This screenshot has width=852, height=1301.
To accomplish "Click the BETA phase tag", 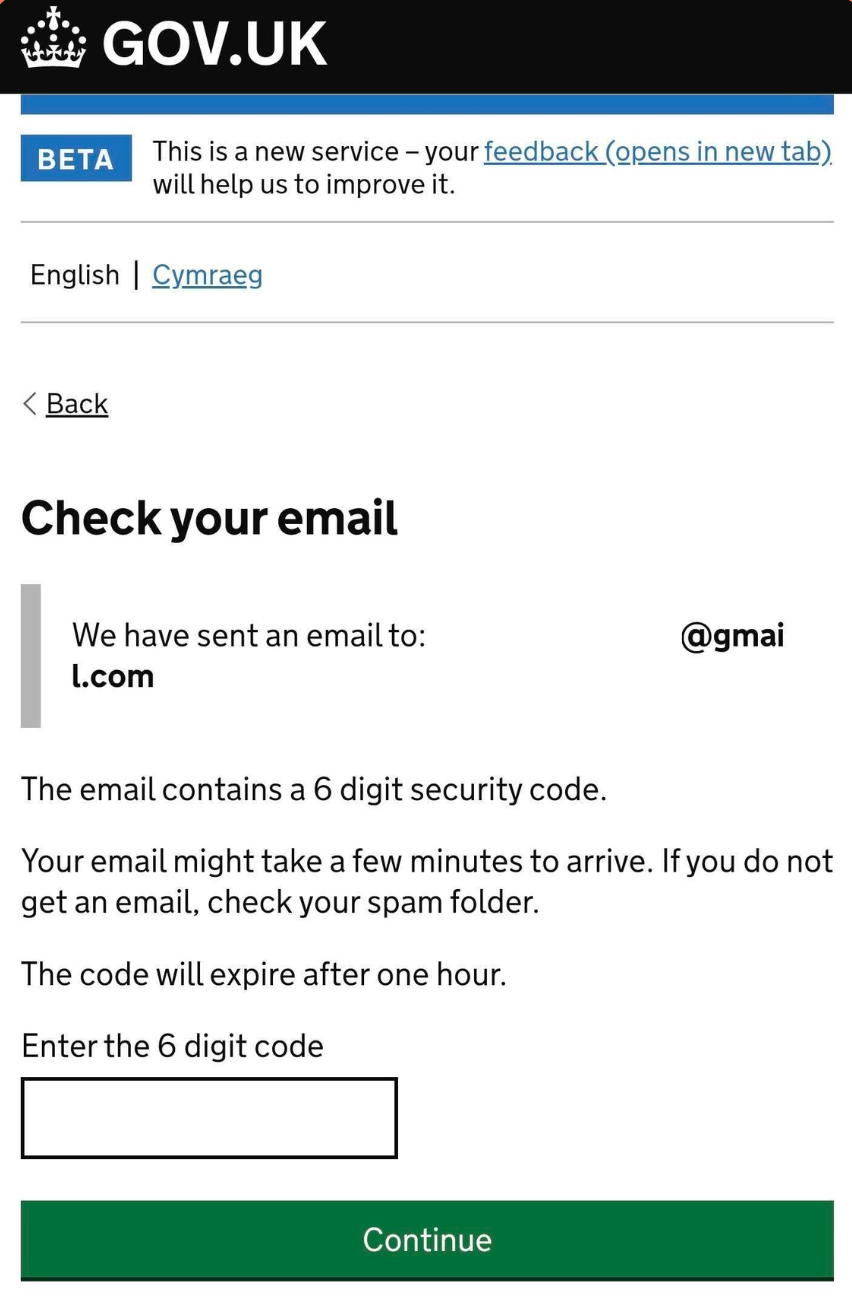I will [x=76, y=159].
